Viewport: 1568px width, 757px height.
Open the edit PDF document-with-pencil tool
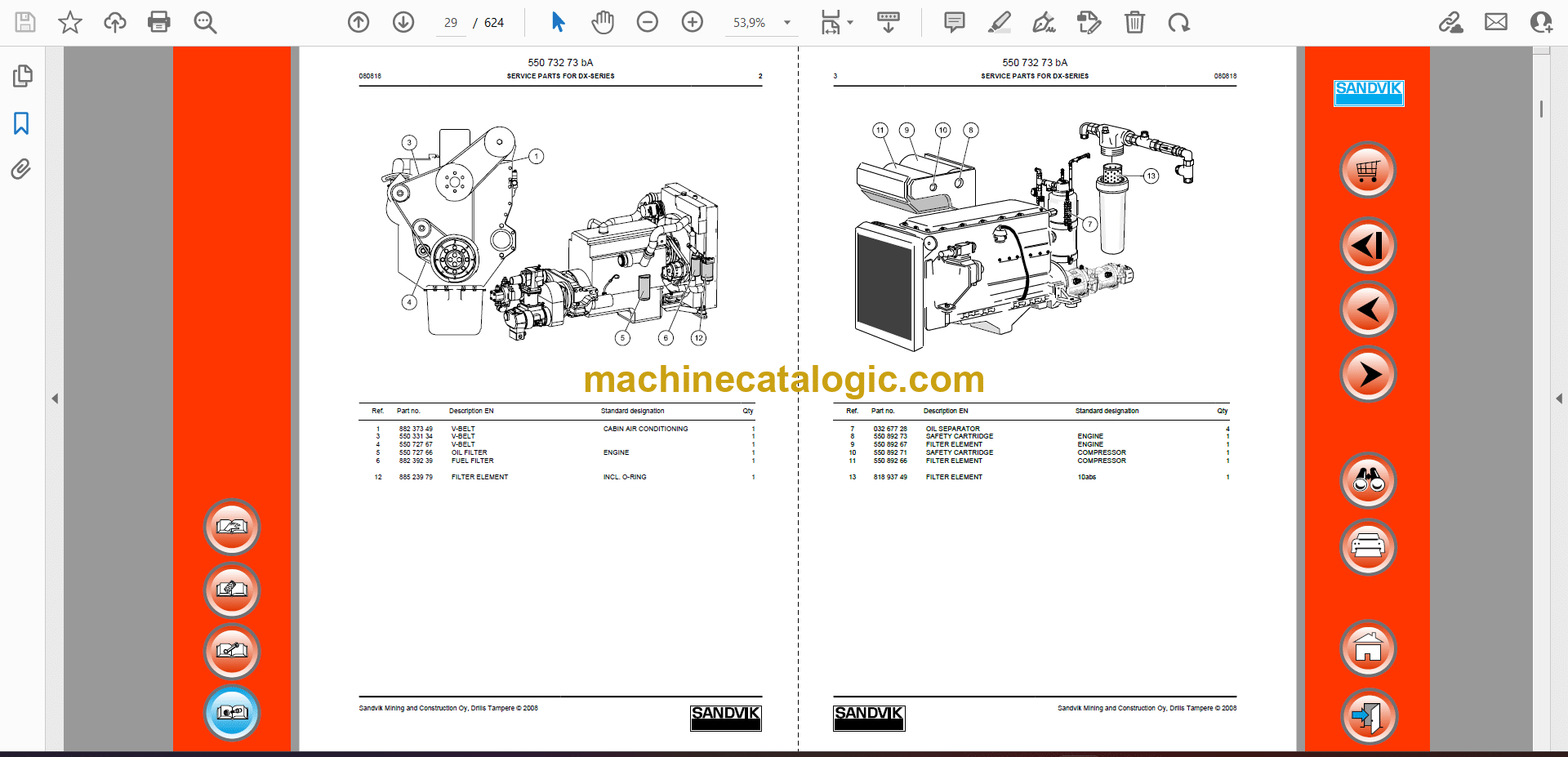(x=1089, y=22)
